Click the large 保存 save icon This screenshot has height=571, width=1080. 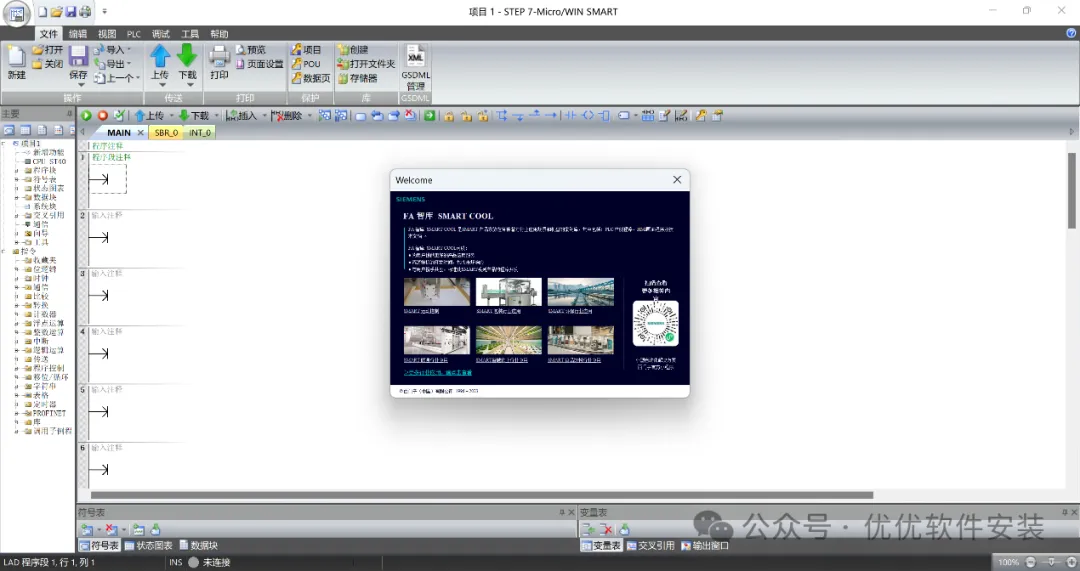79,56
